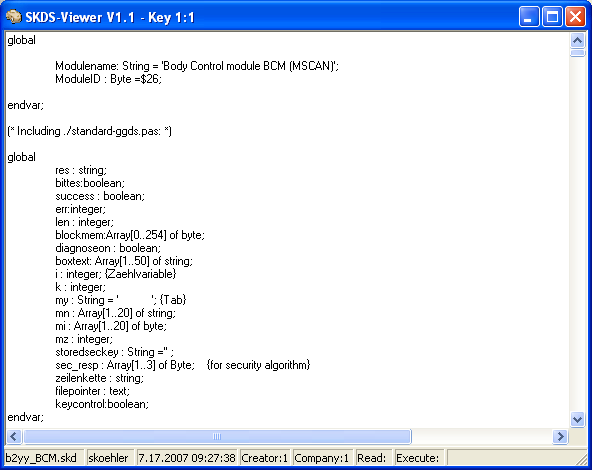Place cursor on the Modulename String line

pos(197,66)
